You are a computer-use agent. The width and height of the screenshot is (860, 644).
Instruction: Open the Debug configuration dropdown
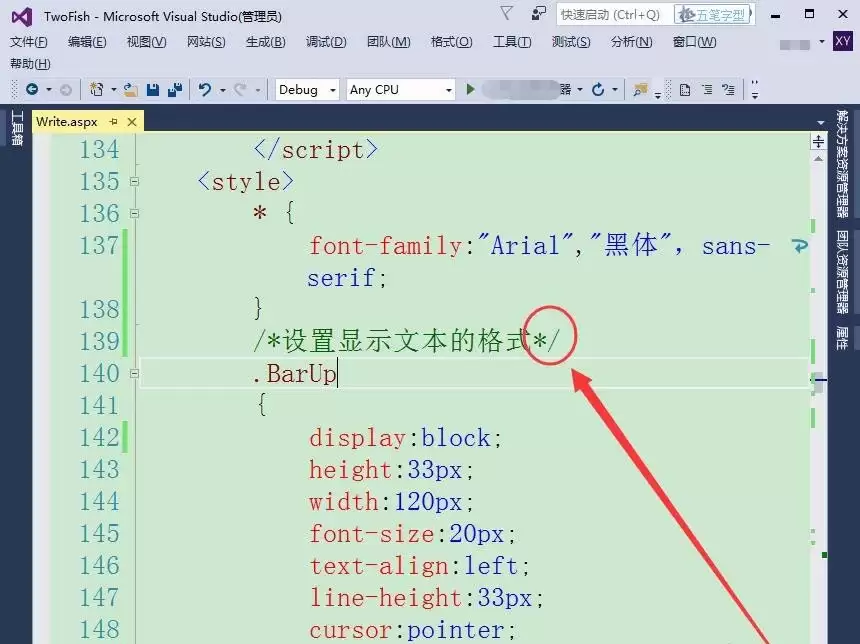333,89
